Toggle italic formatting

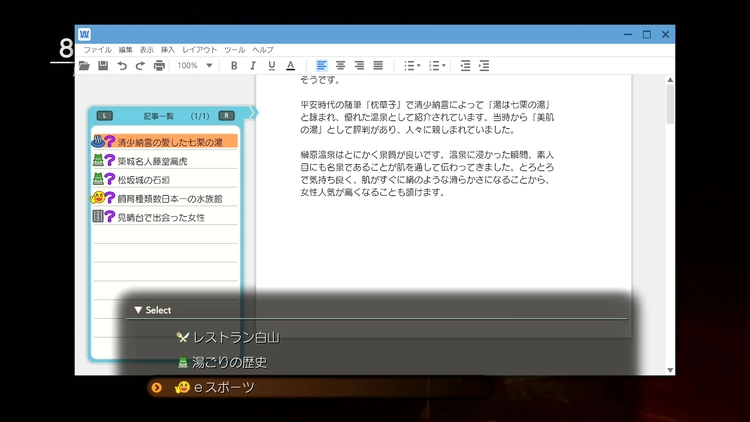pyautogui.click(x=253, y=66)
